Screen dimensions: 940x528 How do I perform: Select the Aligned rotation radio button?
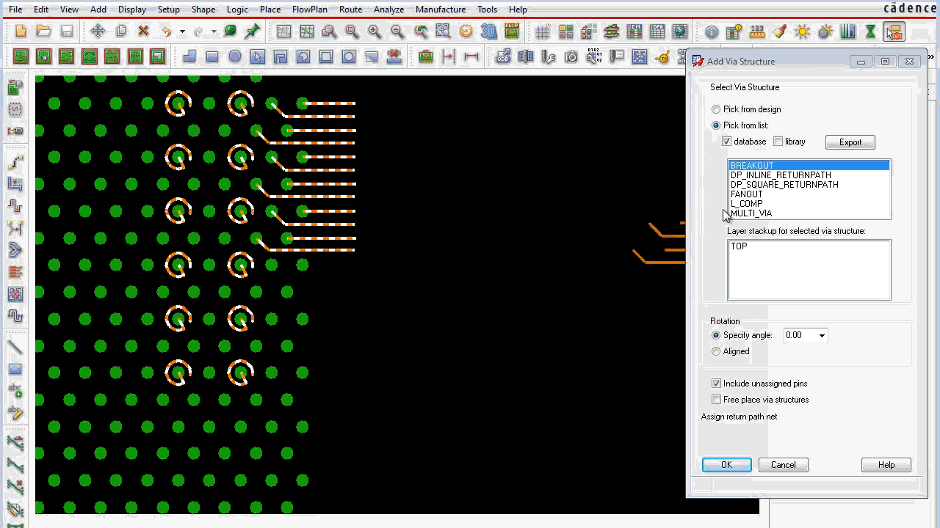pyautogui.click(x=716, y=351)
